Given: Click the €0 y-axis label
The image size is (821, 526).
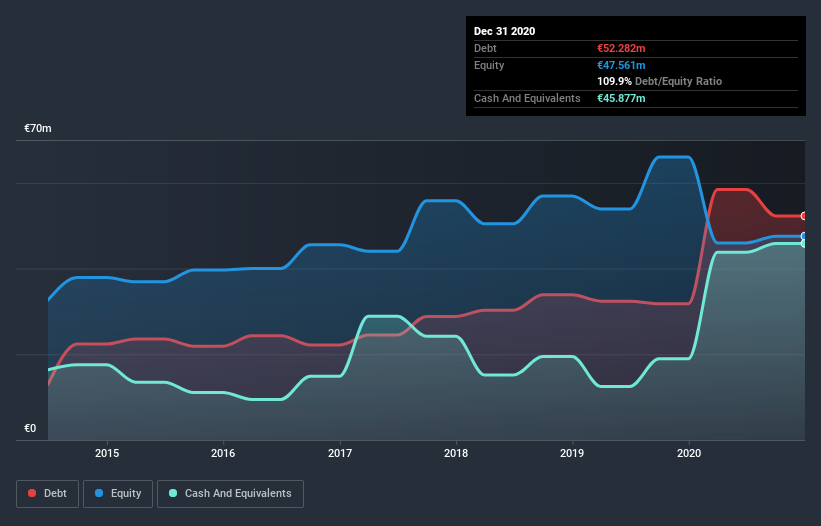Looking at the screenshot, I should point(30,428).
